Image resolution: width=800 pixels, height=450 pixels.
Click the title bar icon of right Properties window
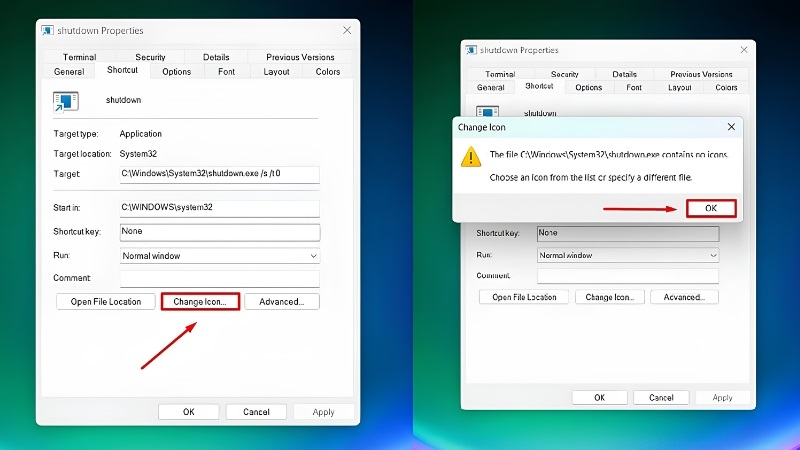tap(471, 50)
